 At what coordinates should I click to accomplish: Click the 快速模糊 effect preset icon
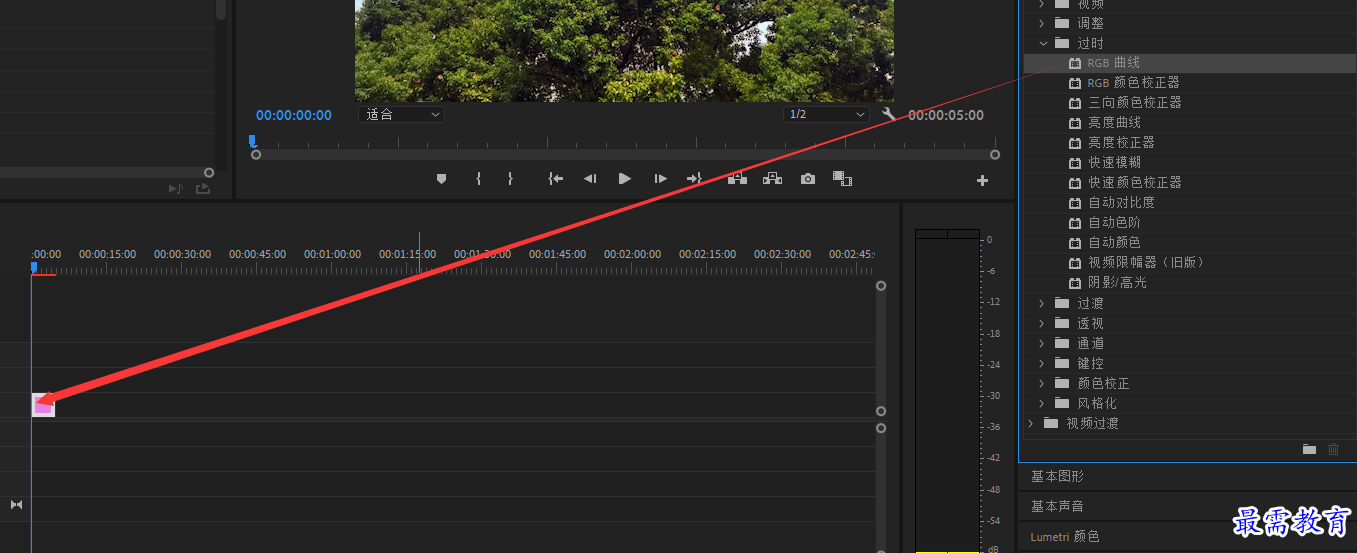click(1075, 162)
